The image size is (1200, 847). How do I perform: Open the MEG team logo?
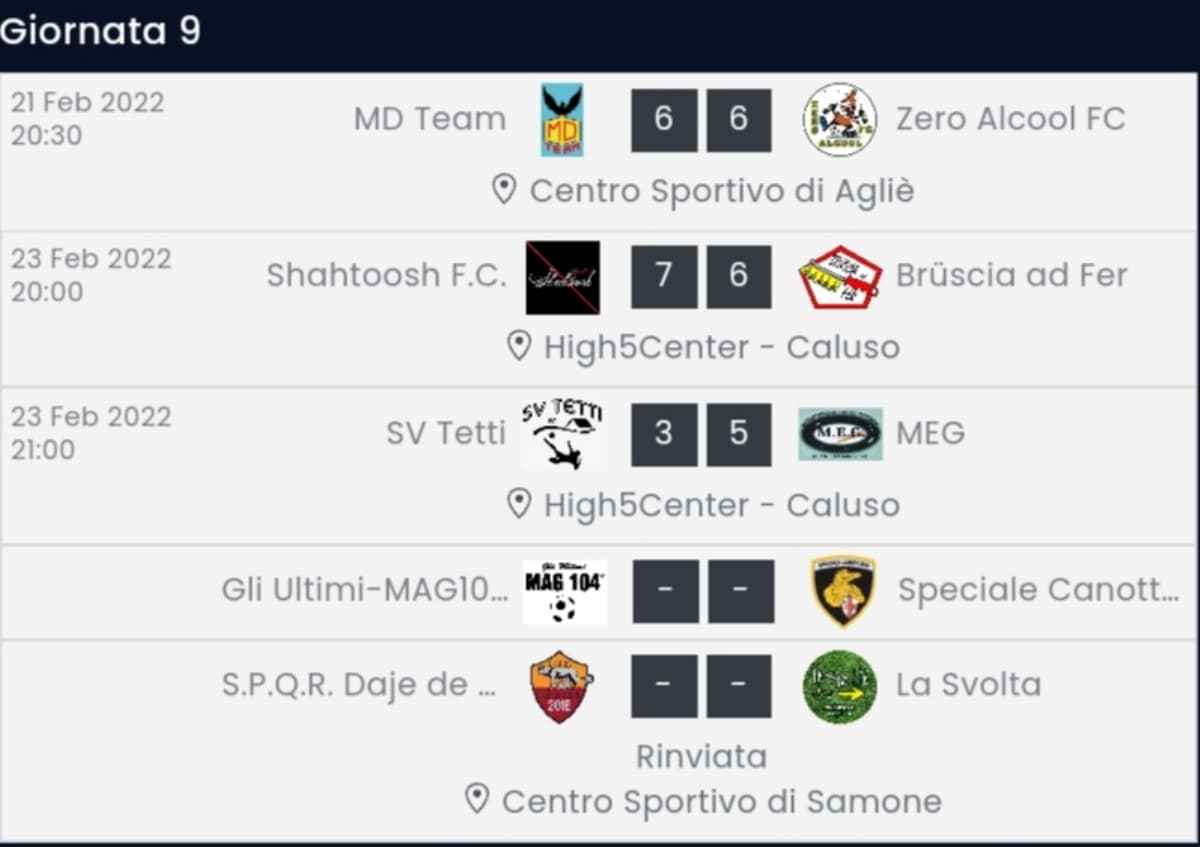840,434
